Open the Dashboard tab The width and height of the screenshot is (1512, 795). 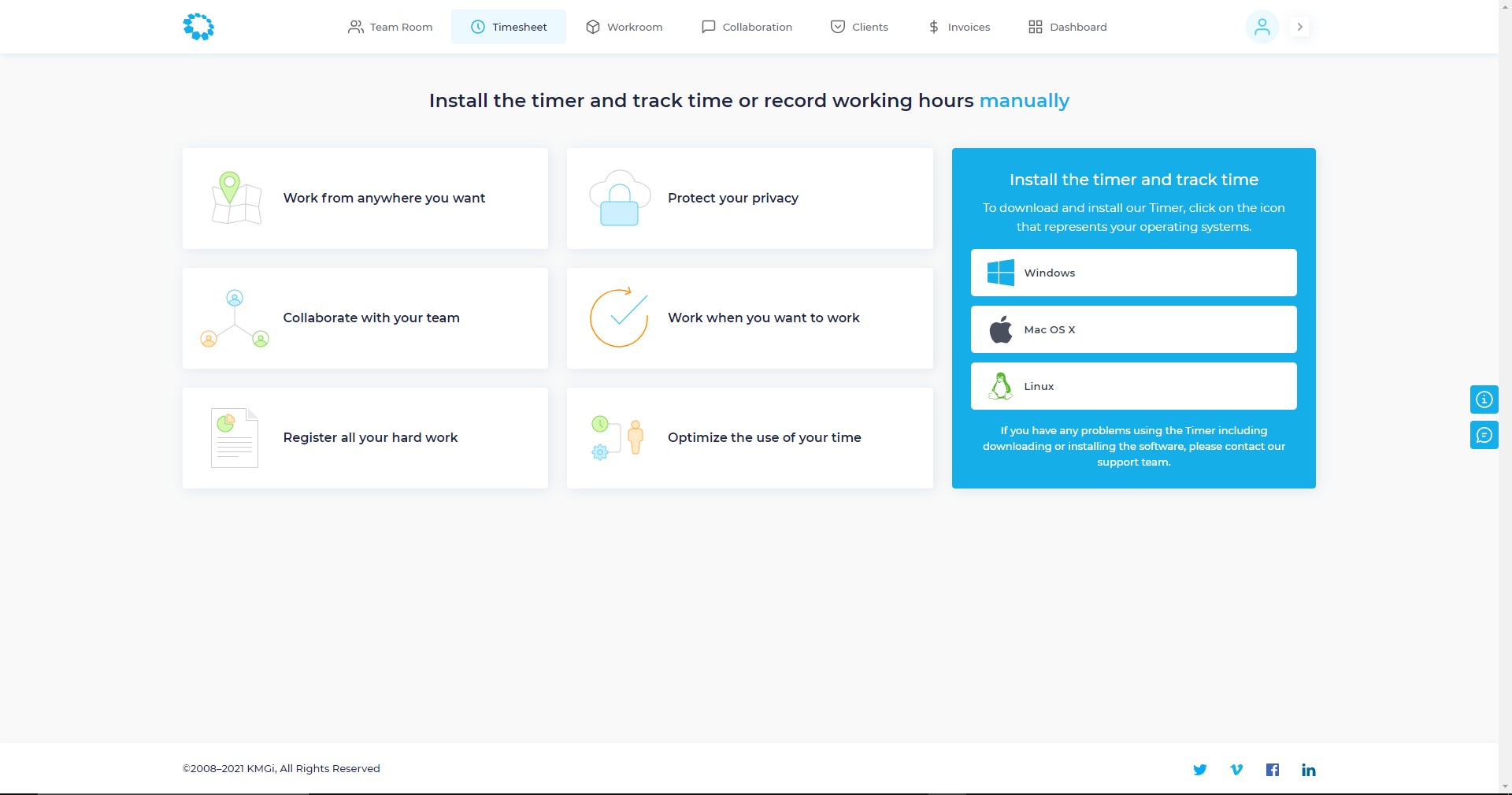[x=1067, y=27]
